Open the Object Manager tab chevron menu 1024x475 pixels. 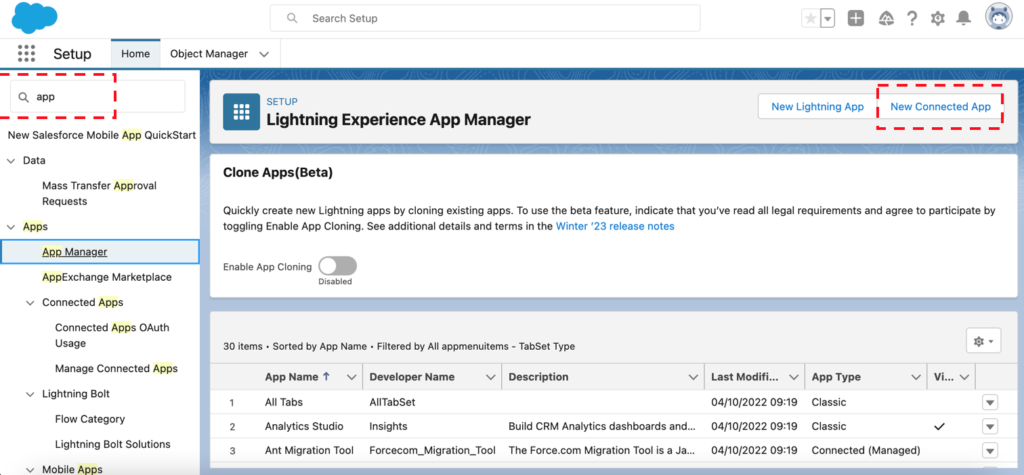tap(264, 54)
